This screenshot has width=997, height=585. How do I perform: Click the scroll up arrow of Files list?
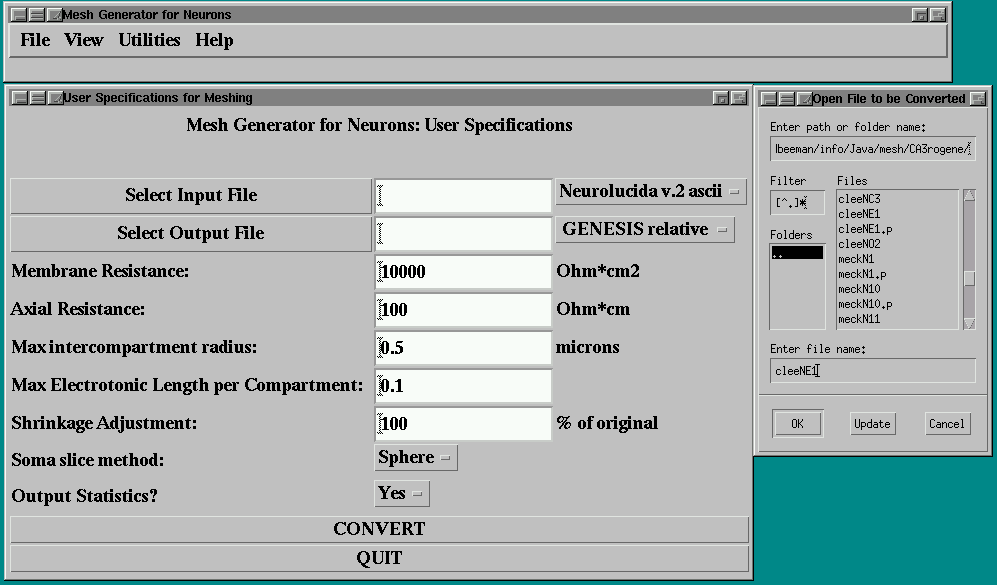click(969, 195)
